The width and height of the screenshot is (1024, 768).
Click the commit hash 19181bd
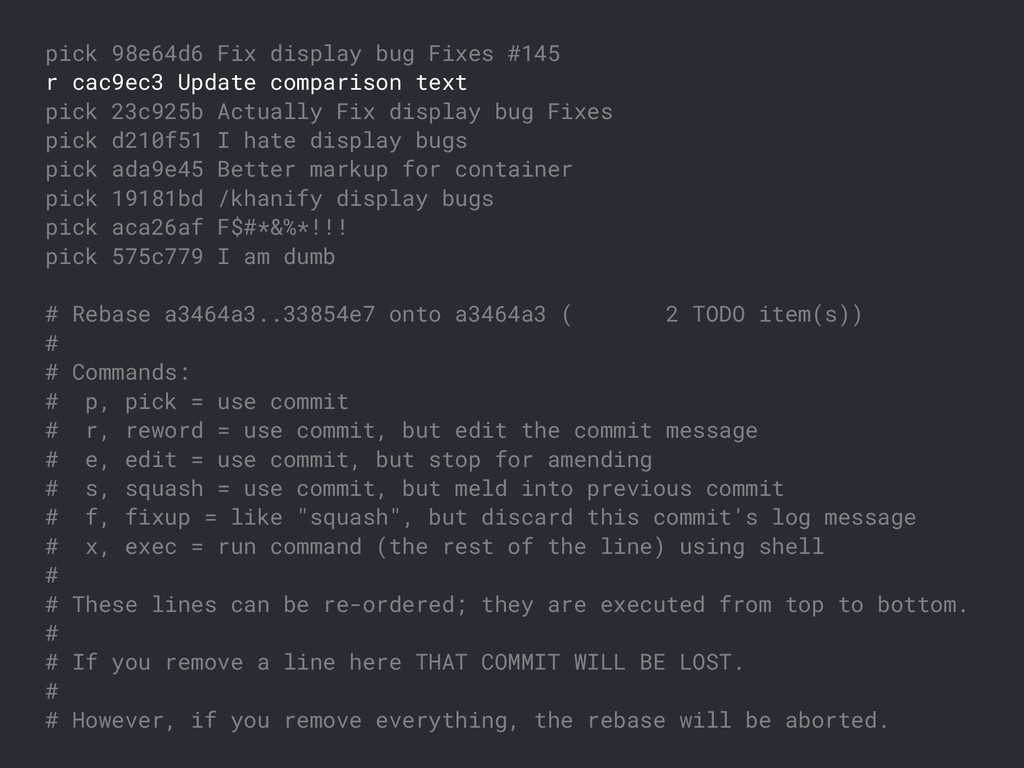click(157, 199)
